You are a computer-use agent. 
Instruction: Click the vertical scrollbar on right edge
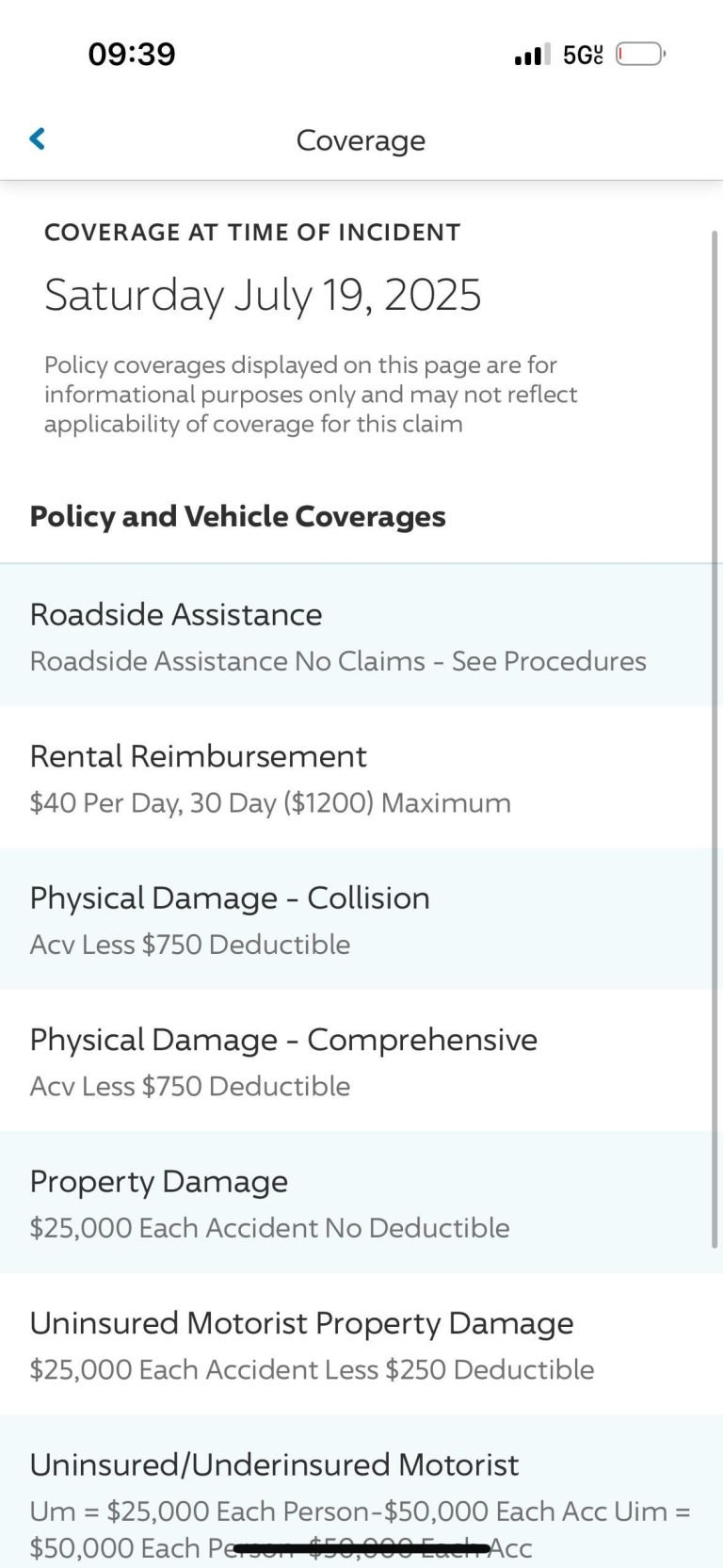[x=715, y=735]
